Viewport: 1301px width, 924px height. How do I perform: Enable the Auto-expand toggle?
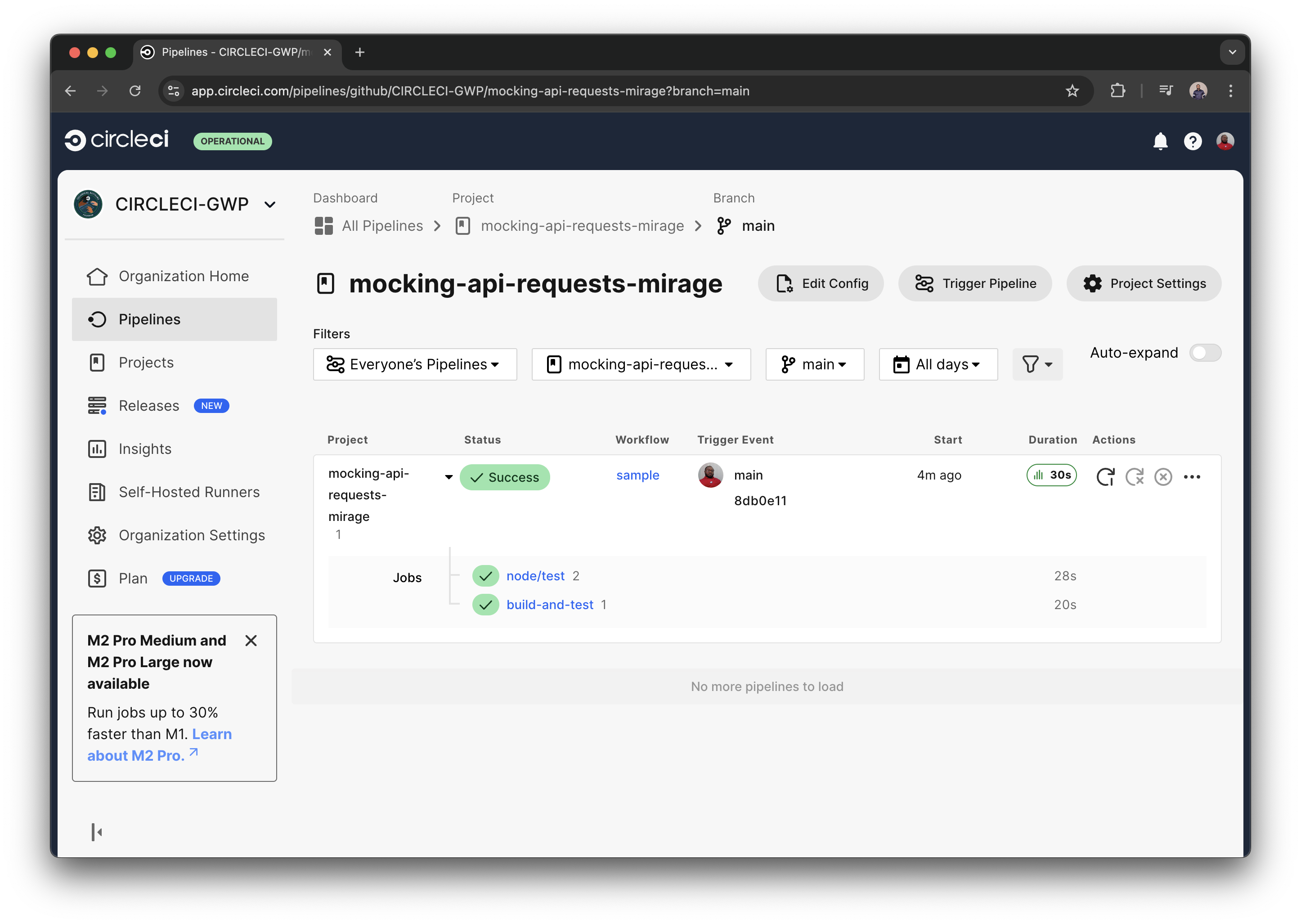[1205, 353]
